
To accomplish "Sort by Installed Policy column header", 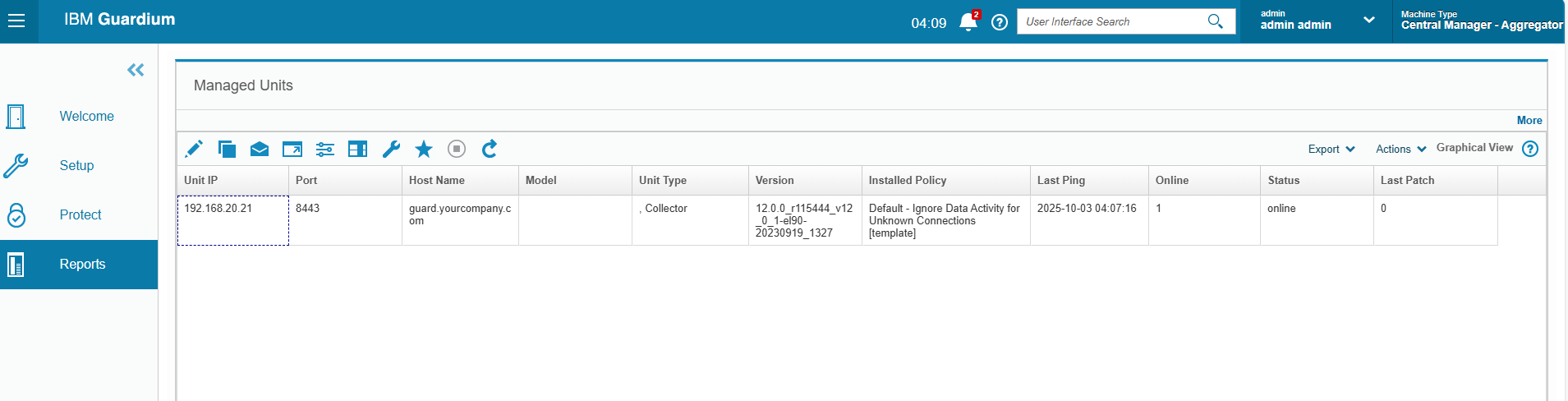I will tap(946, 181).
